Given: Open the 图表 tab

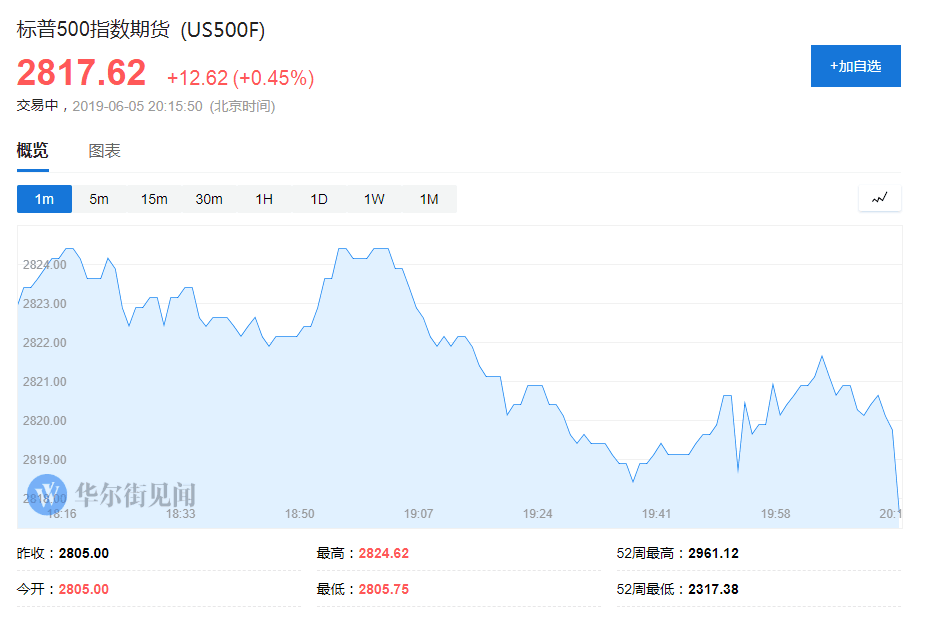Looking at the screenshot, I should pyautogui.click(x=104, y=151).
